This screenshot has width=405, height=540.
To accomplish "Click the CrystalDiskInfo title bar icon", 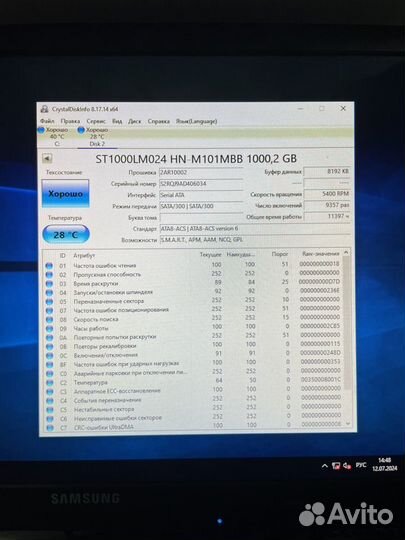I will (x=45, y=109).
